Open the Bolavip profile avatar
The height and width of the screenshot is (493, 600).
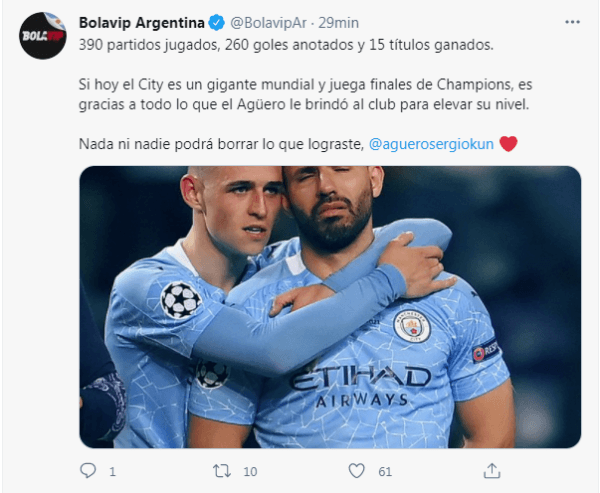pyautogui.click(x=42, y=36)
